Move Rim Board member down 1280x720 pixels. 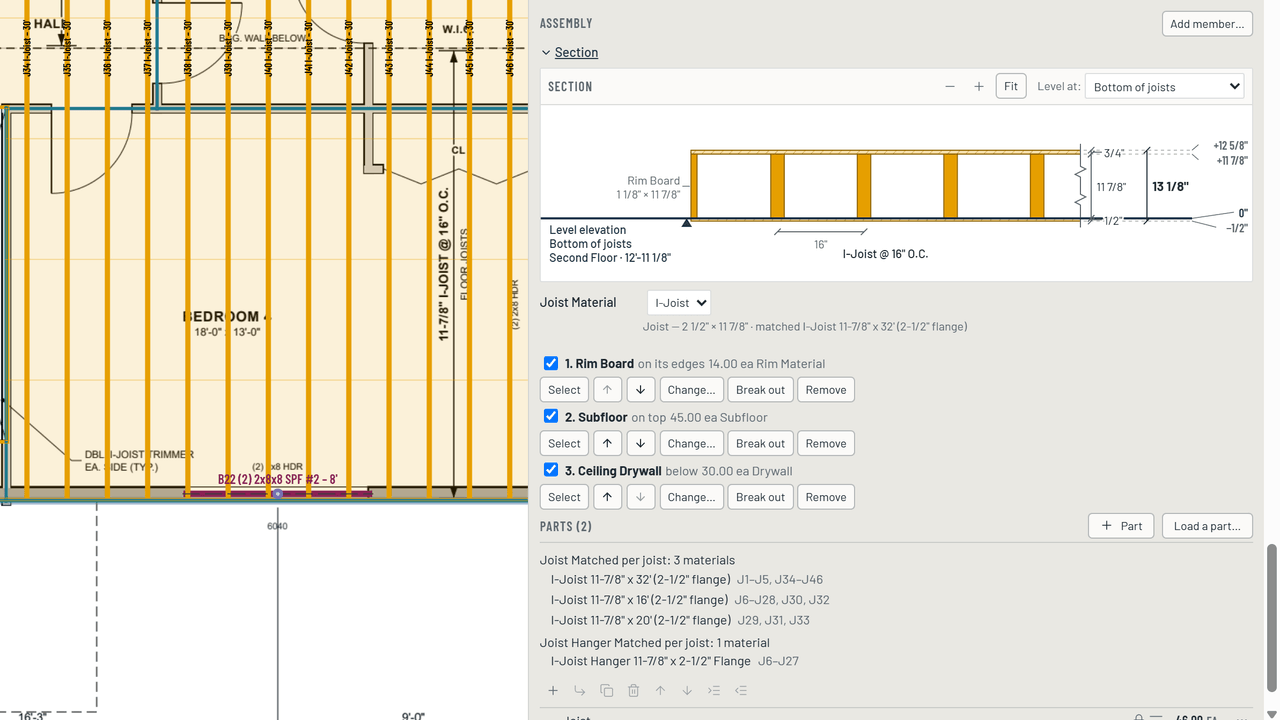(640, 390)
